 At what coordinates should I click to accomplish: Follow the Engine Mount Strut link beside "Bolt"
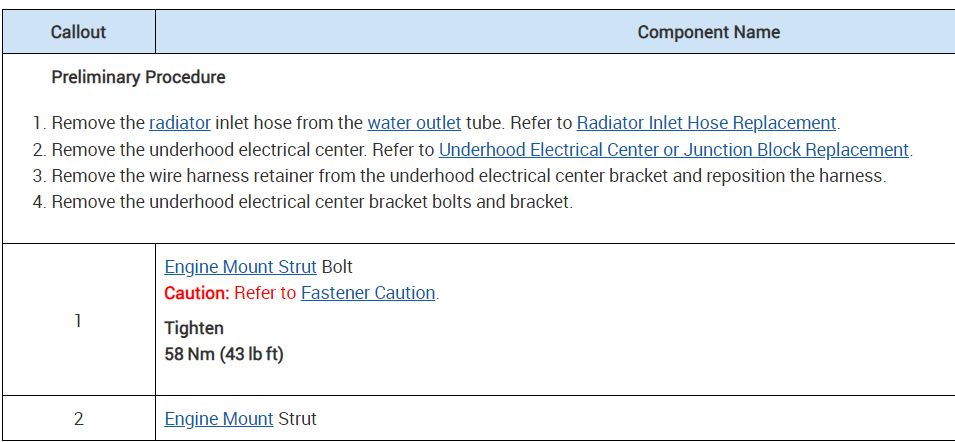(x=240, y=267)
